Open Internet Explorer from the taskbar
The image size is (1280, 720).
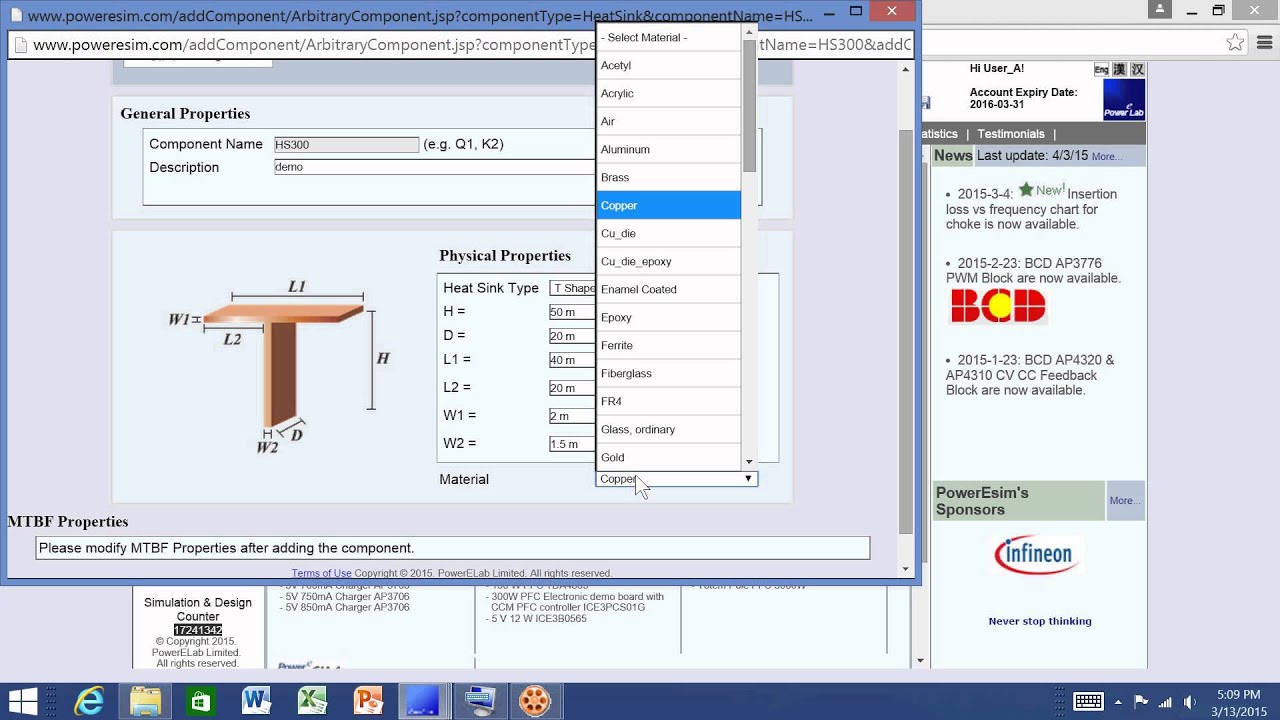pos(89,701)
